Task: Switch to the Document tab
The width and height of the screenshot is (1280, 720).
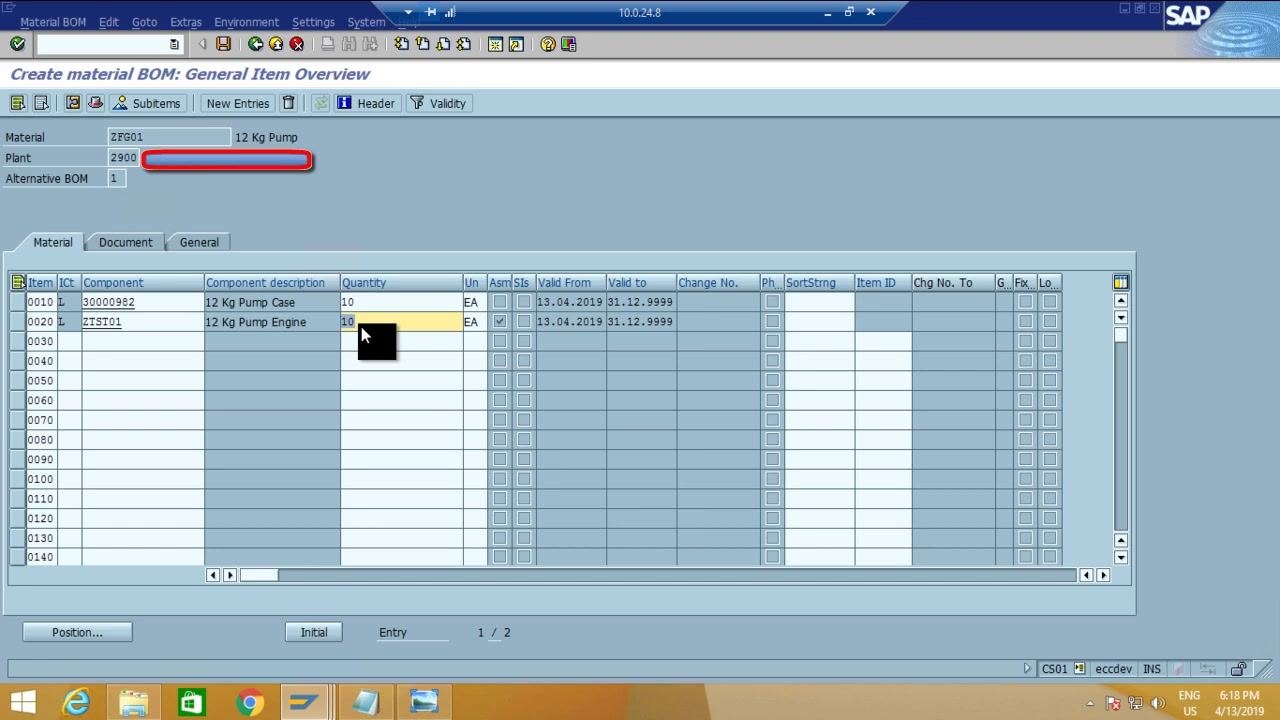Action: click(126, 242)
